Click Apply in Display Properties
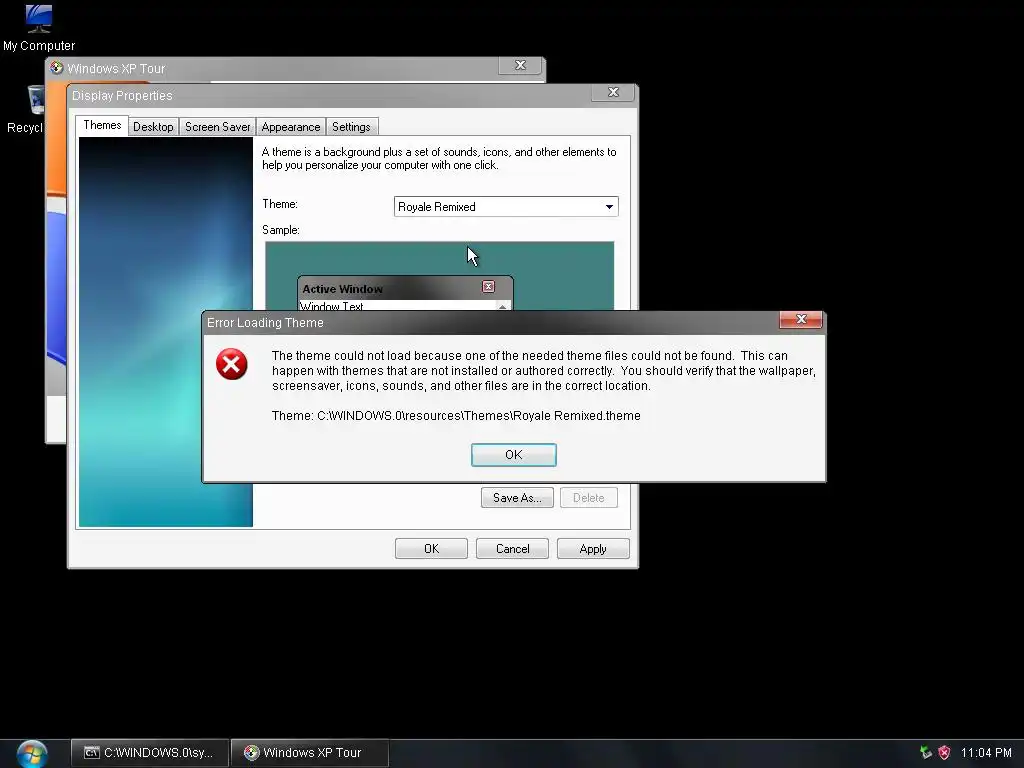Screen dimensions: 1024x768 593,549
